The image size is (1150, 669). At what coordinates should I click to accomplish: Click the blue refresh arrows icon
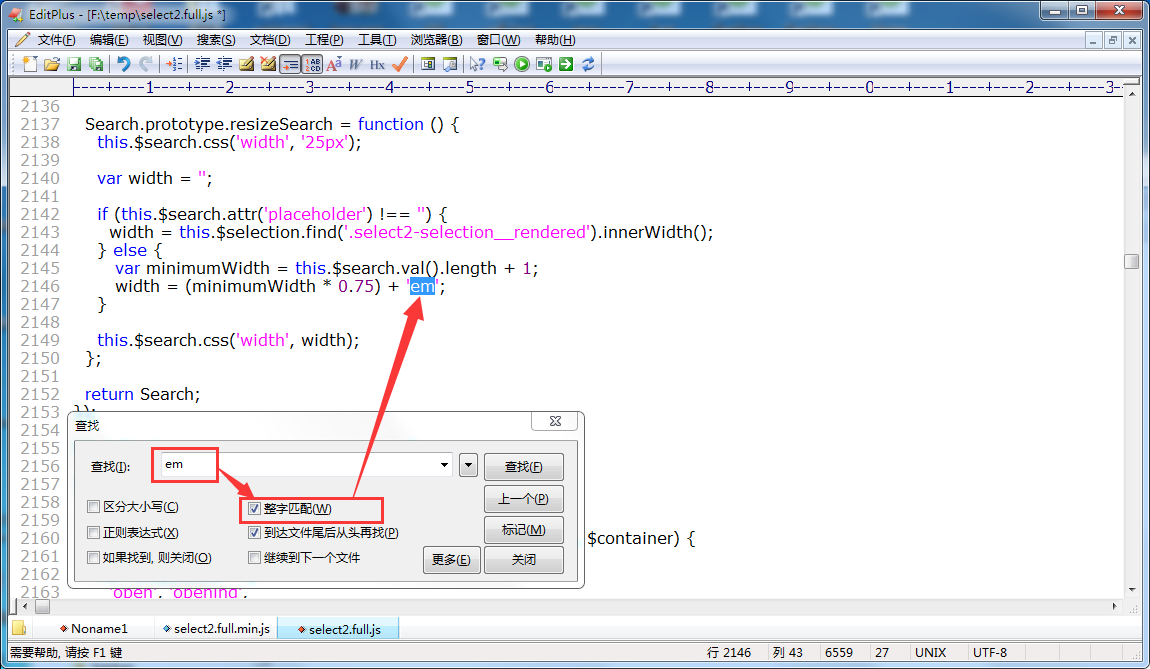pos(588,65)
